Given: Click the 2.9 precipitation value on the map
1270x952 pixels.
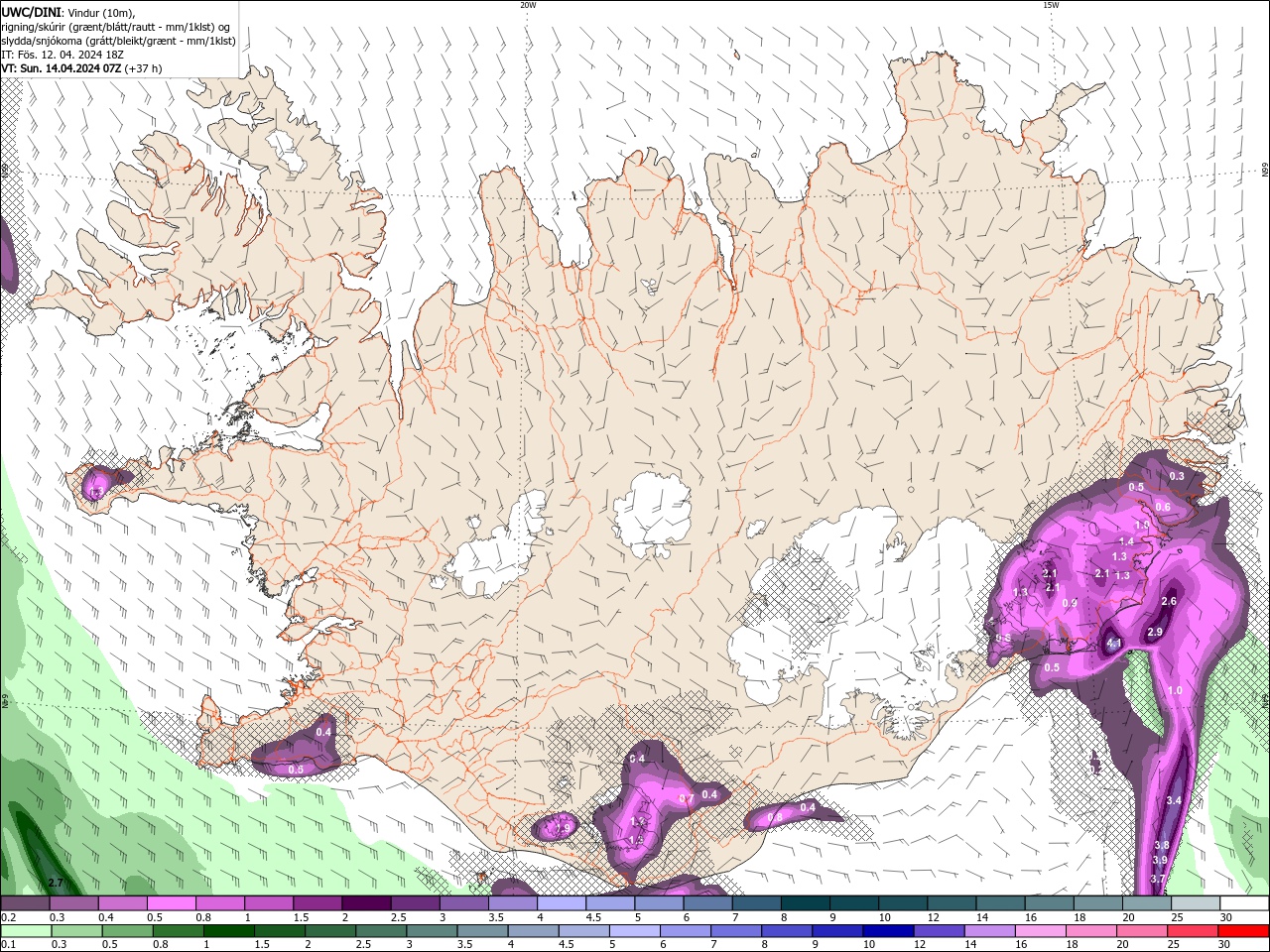Looking at the screenshot, I should click(x=1155, y=632).
